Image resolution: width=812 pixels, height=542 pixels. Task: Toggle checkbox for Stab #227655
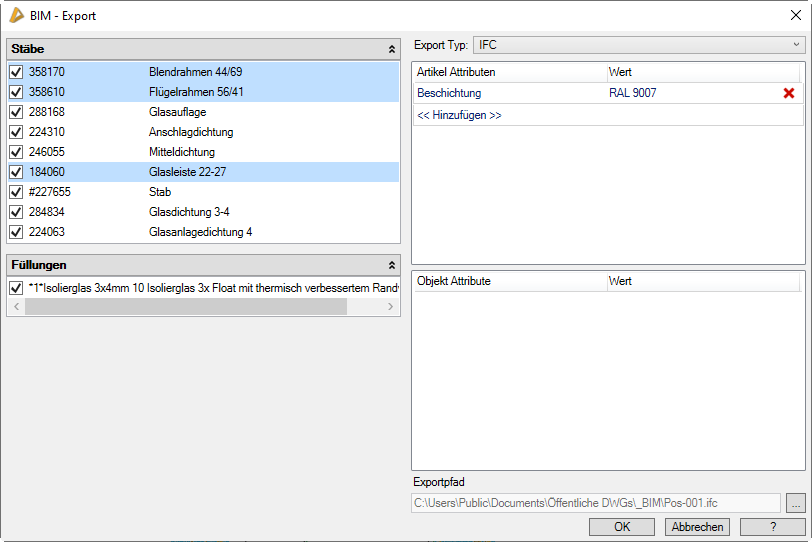click(x=16, y=192)
